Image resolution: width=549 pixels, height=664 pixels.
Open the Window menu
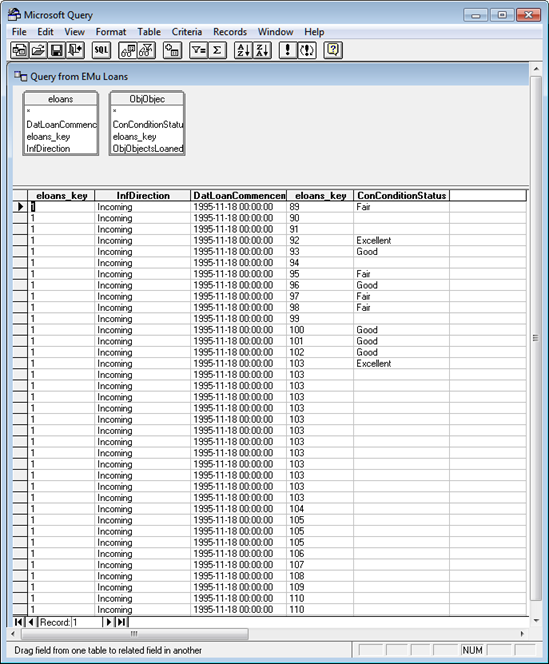[x=276, y=32]
